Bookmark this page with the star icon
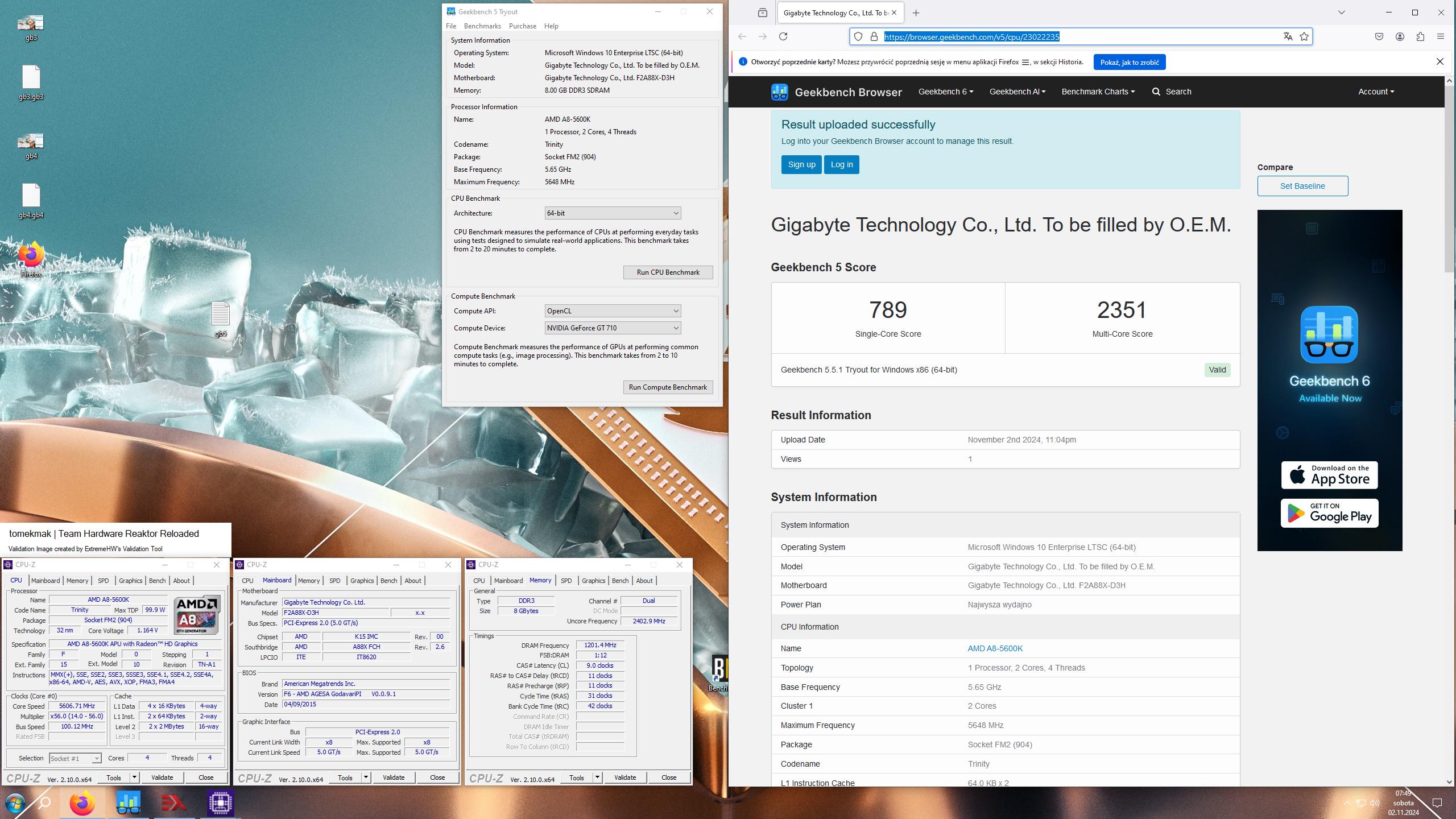This screenshot has width=1456, height=819. [1304, 36]
